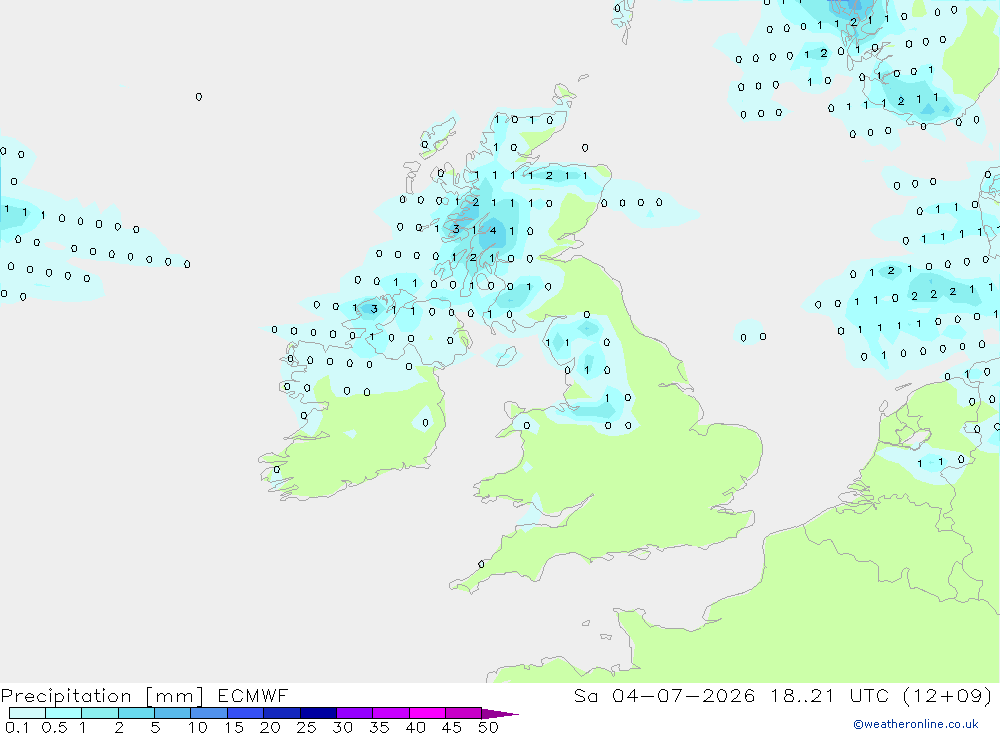This screenshot has width=1000, height=733.
Task: Select the 35–40 mm magenta legend swatch
Action: tap(391, 713)
